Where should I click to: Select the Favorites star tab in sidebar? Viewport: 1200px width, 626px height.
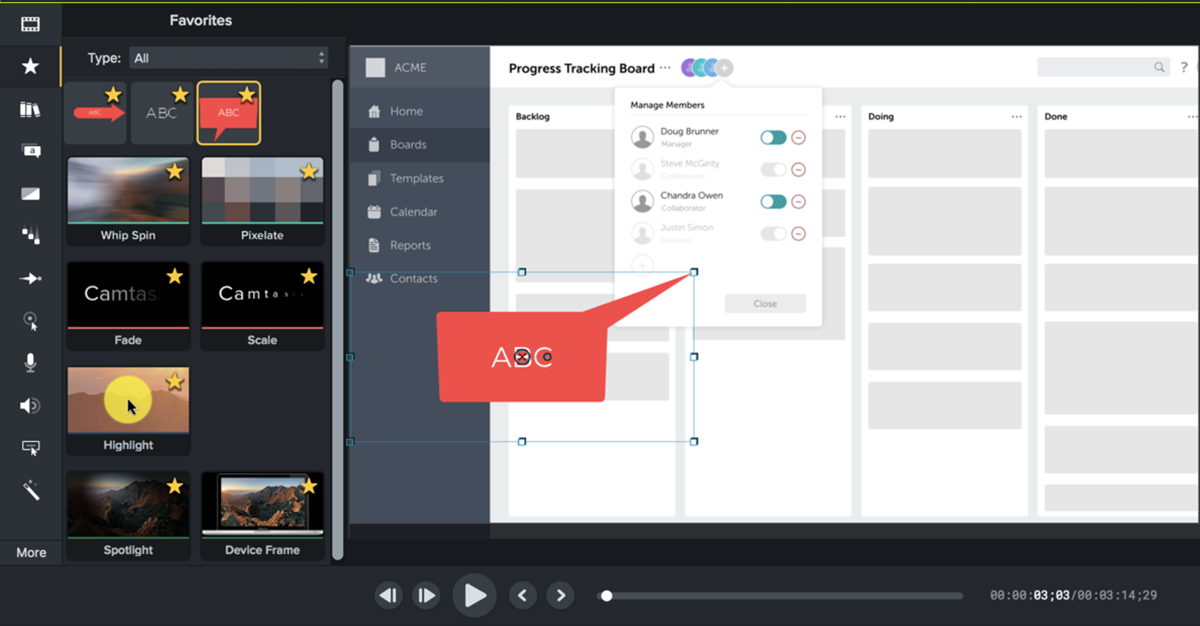31,66
